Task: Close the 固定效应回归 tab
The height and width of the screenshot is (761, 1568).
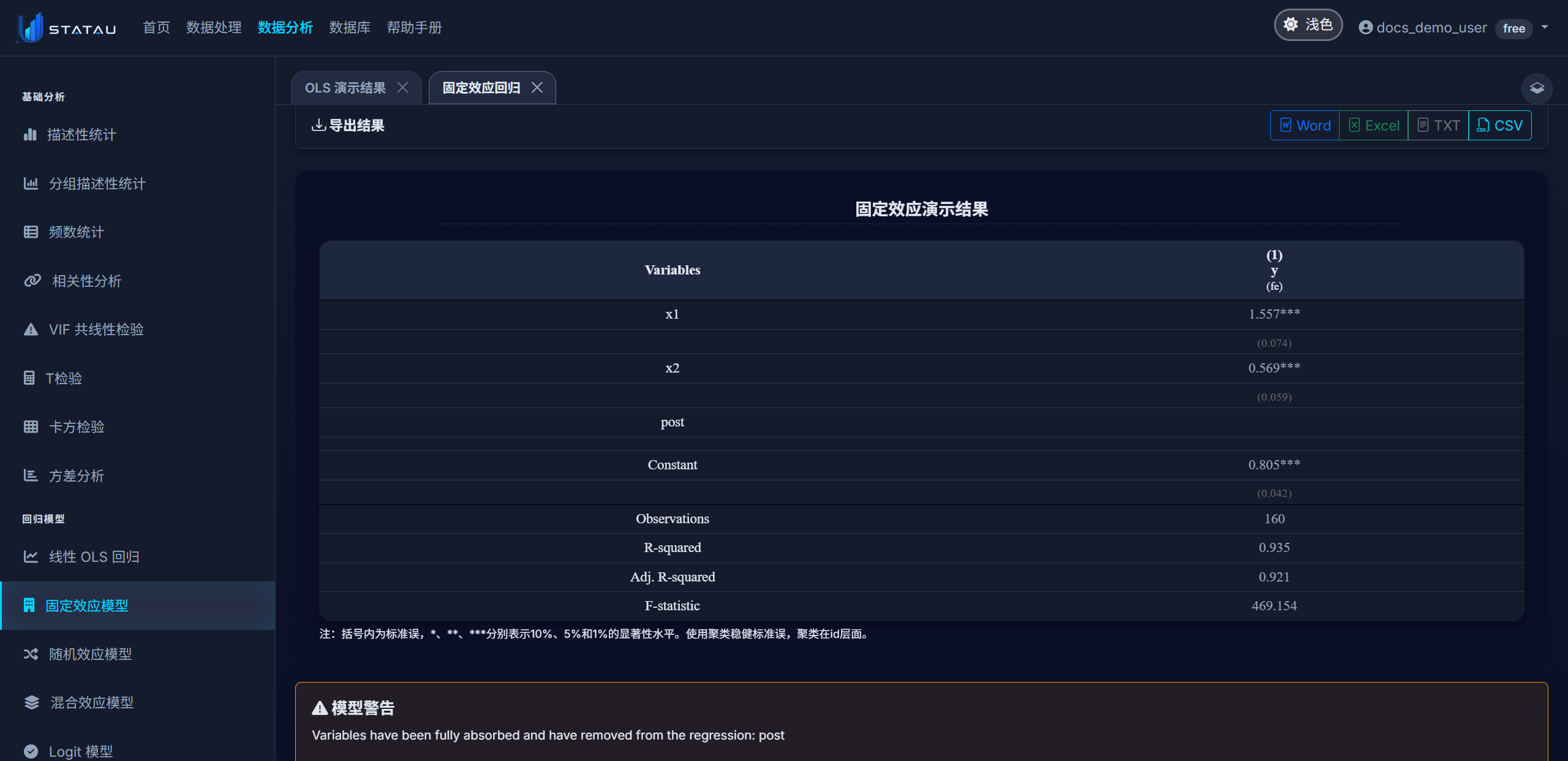Action: (x=537, y=88)
